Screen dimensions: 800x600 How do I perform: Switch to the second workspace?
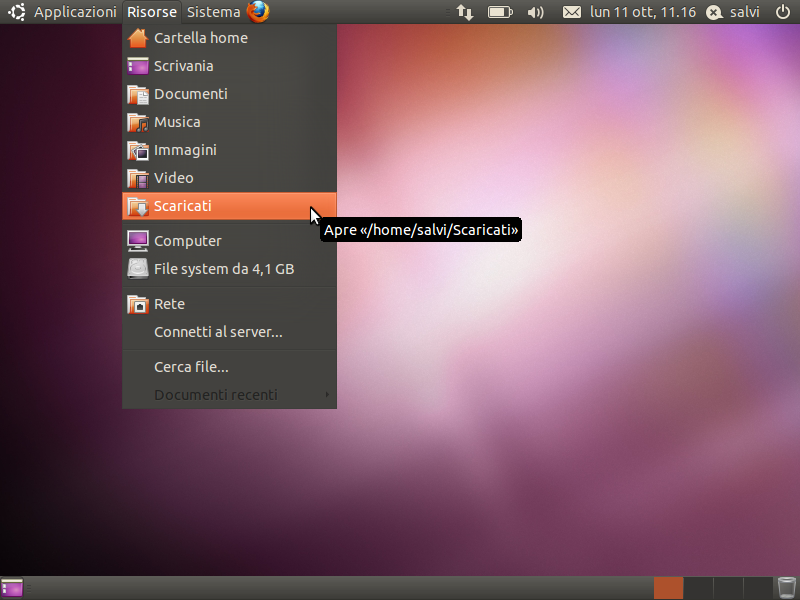698,588
